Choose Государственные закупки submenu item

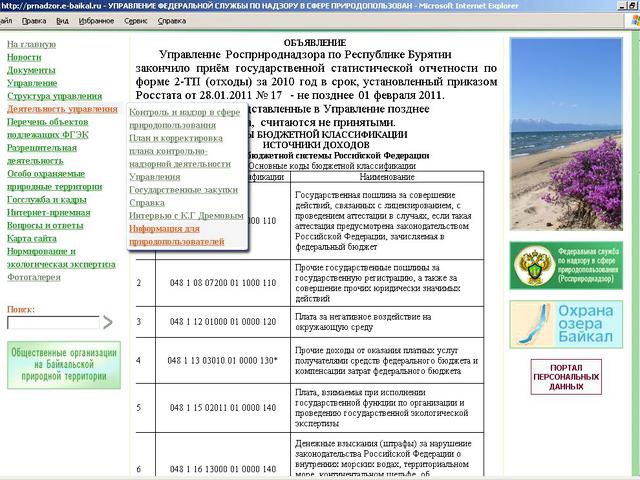tap(183, 190)
